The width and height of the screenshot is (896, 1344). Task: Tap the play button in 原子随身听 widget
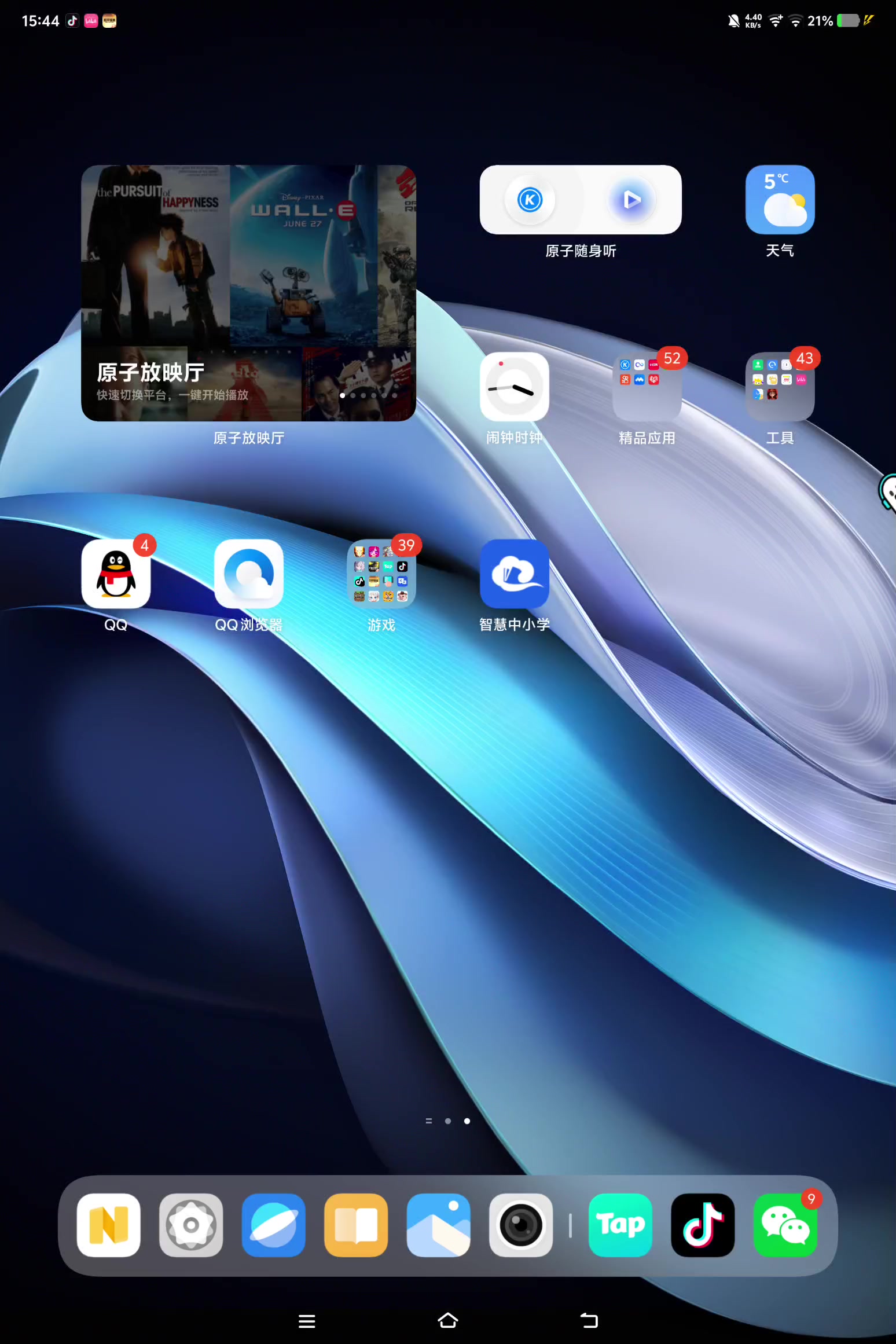click(631, 200)
